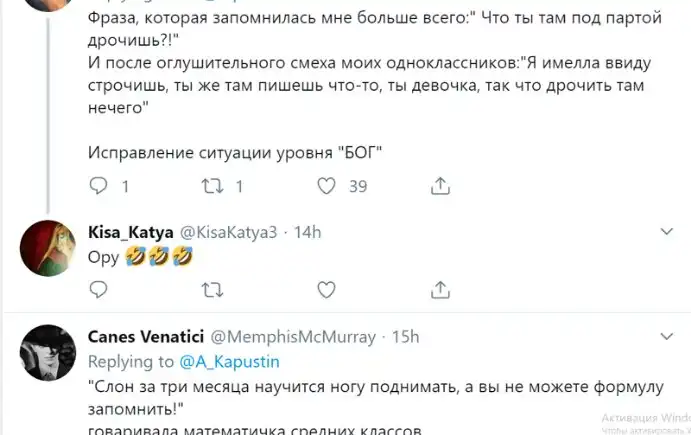Image resolution: width=691 pixels, height=435 pixels.
Task: Like Kisa_Katya's "Ору" tweet
Action: click(325, 291)
